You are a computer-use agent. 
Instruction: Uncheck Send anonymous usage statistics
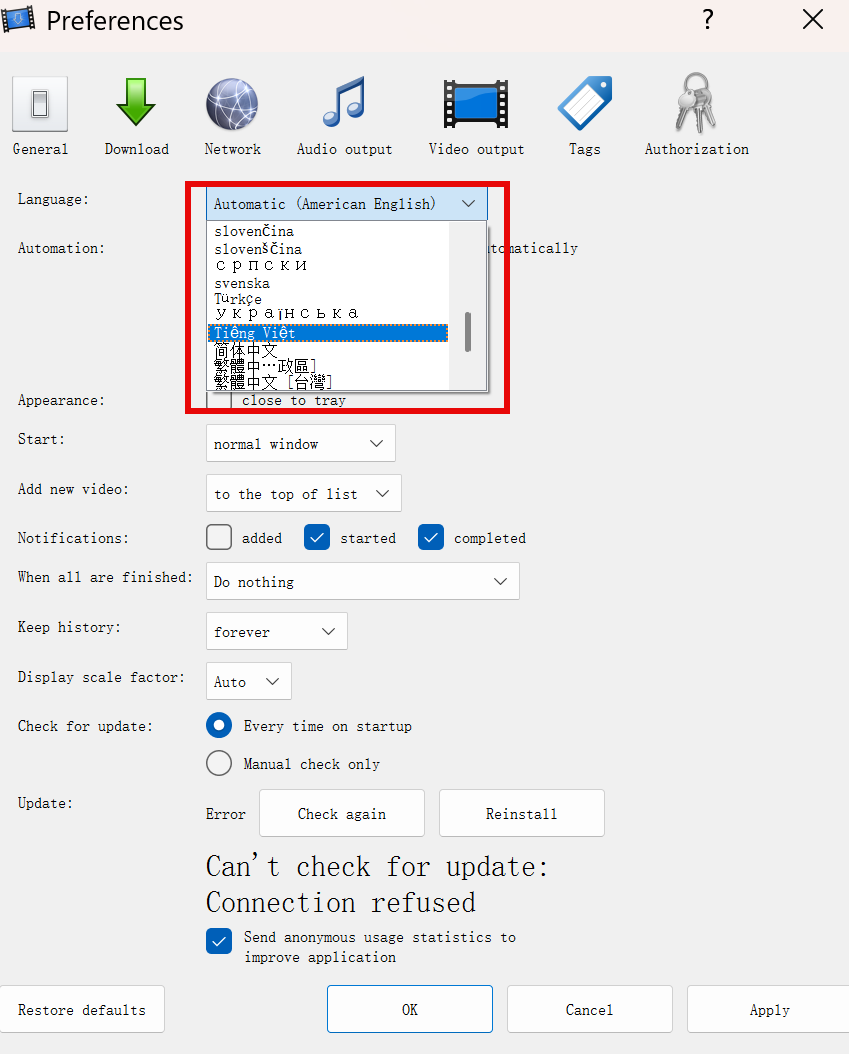pos(219,942)
